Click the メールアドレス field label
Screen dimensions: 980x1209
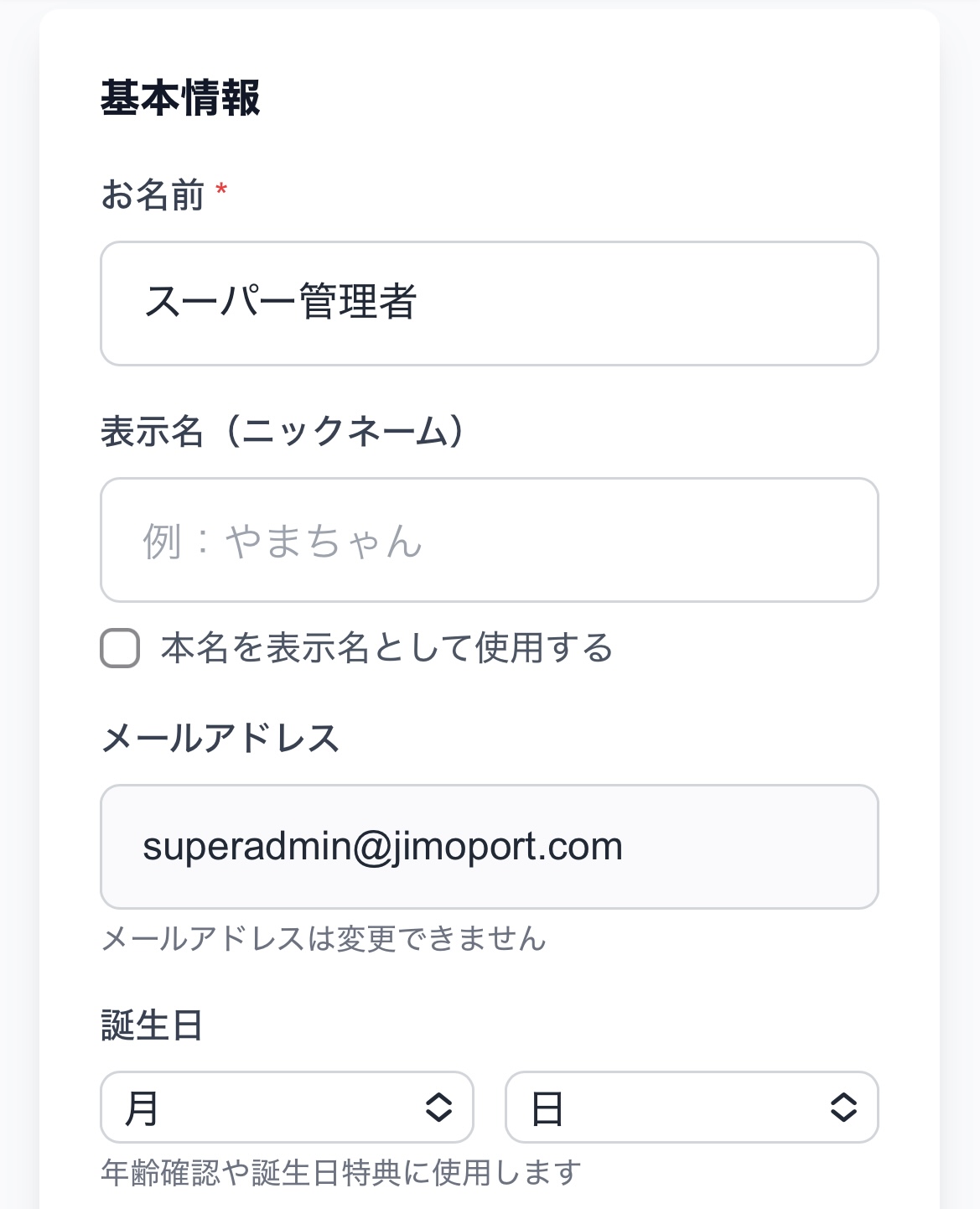(x=220, y=739)
